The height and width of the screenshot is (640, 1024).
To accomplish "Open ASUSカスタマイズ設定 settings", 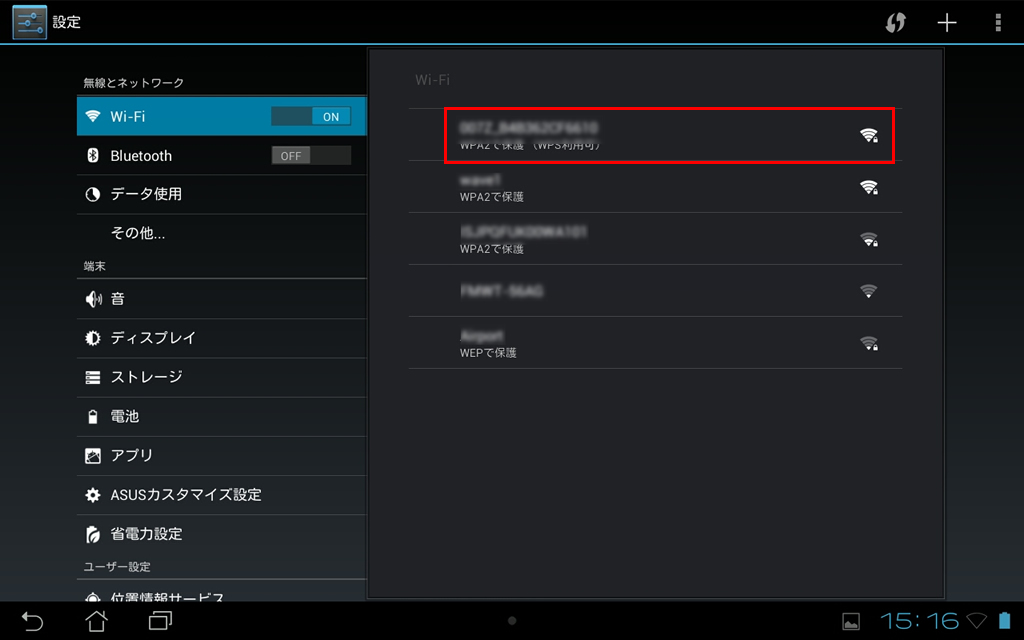I will click(222, 495).
